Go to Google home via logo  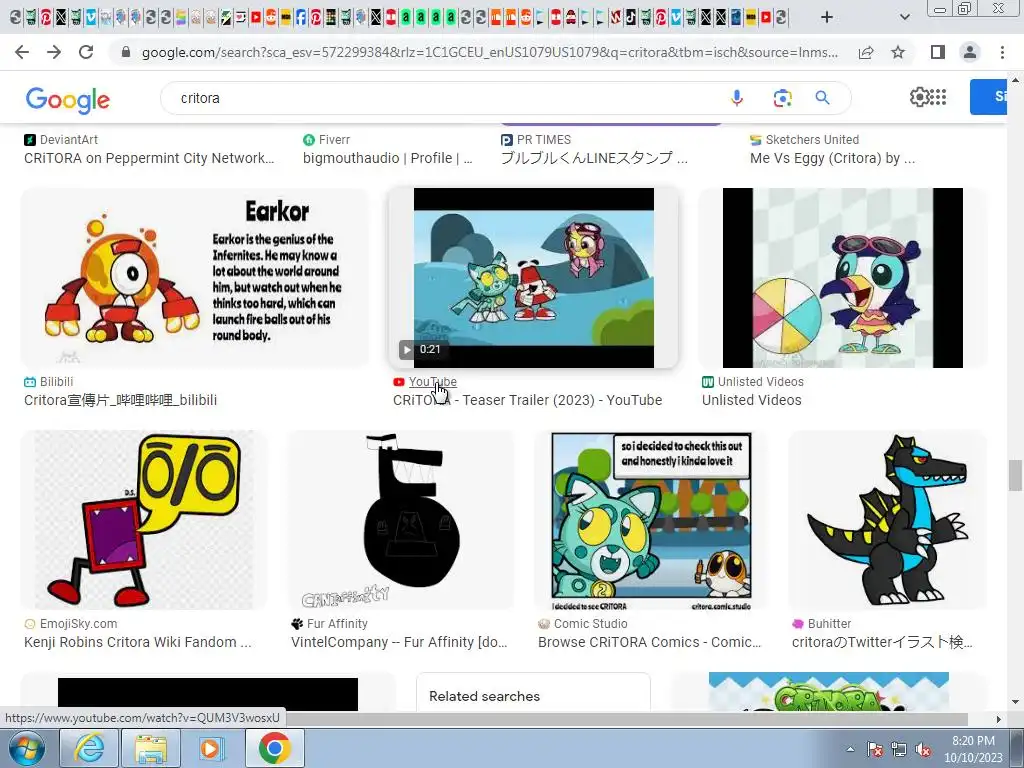[x=67, y=99]
